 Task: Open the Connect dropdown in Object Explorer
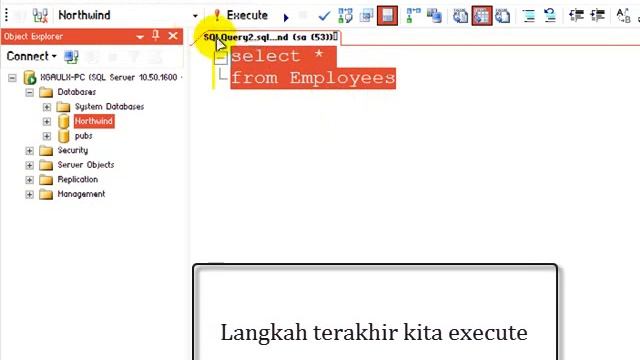(x=31, y=56)
